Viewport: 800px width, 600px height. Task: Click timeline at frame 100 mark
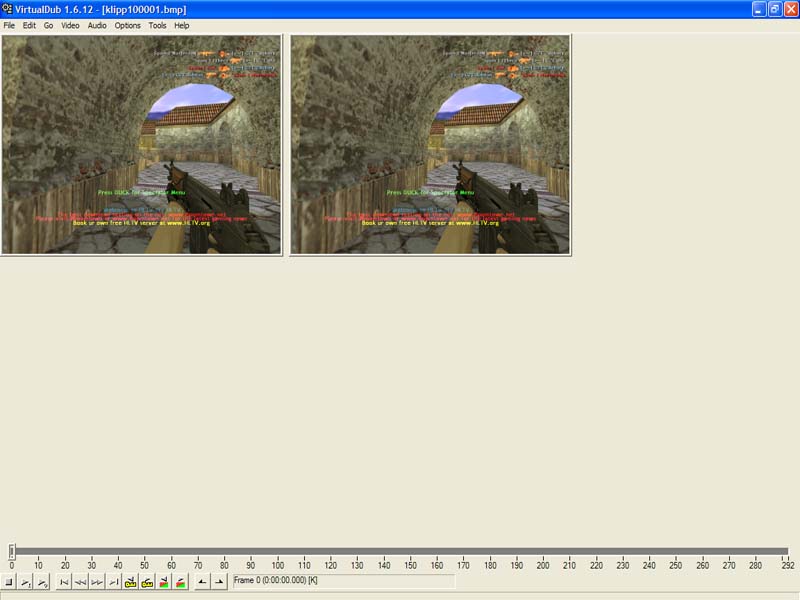[x=278, y=565]
